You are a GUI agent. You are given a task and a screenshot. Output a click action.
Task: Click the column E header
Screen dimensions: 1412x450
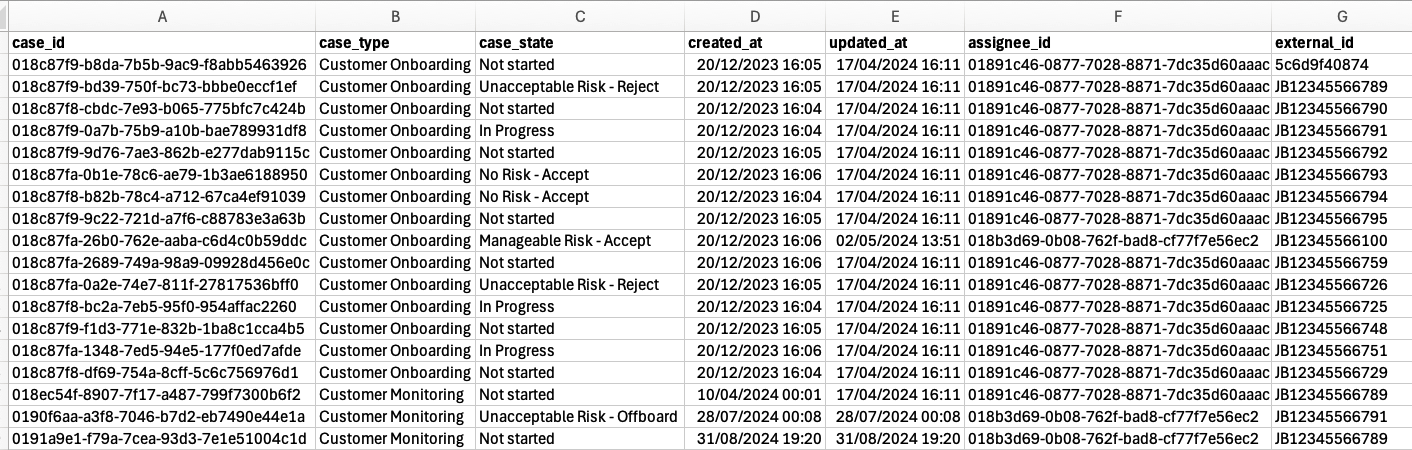894,16
